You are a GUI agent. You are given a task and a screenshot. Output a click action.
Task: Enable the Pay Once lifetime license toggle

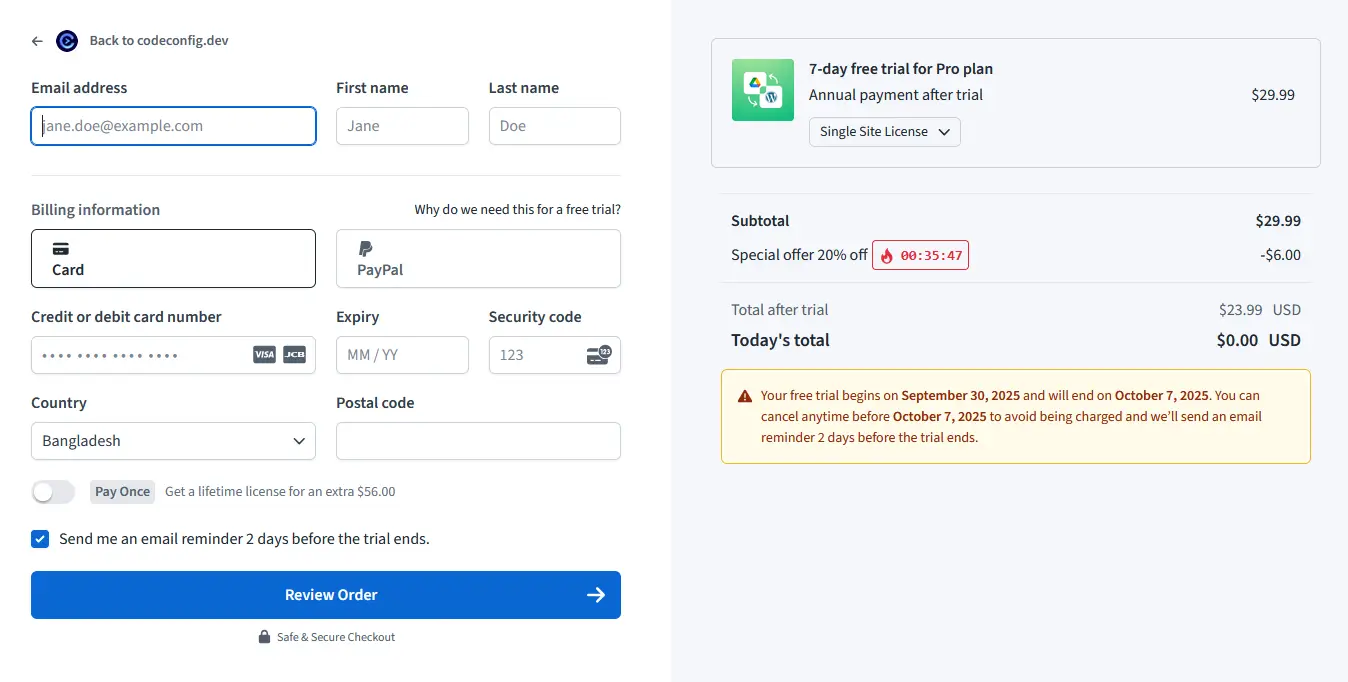[x=53, y=492]
